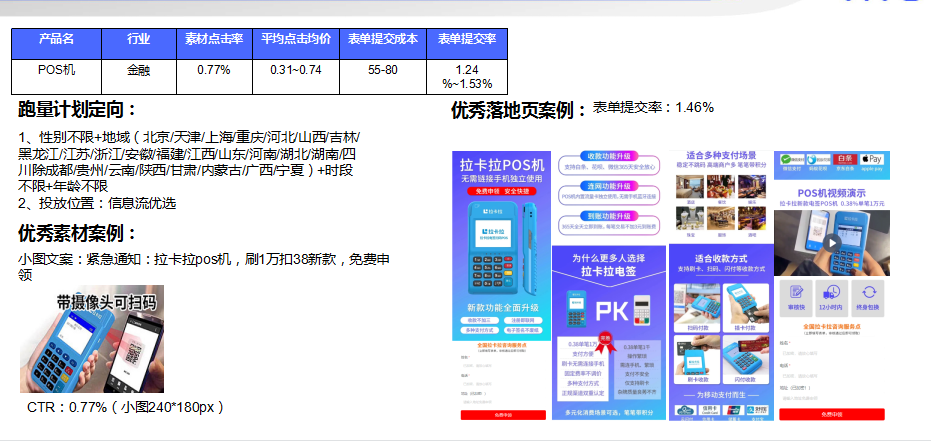
Task: Open the 插卡付款 photo tile
Action: click(x=746, y=307)
